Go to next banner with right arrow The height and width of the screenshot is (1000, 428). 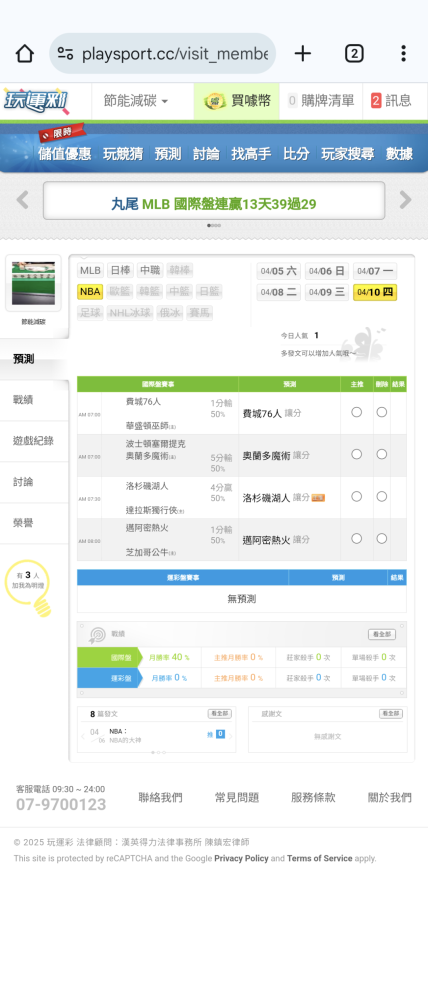click(406, 200)
